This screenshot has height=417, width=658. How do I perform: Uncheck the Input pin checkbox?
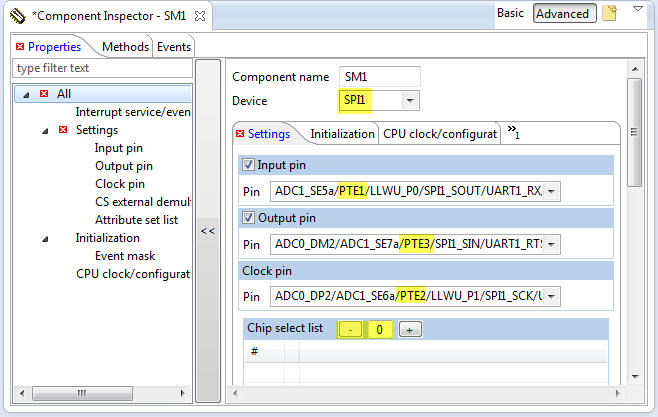click(x=249, y=164)
